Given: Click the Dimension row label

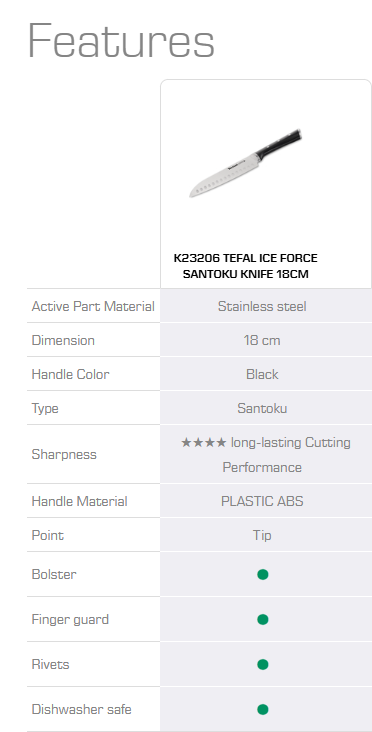Looking at the screenshot, I should pos(63,340).
